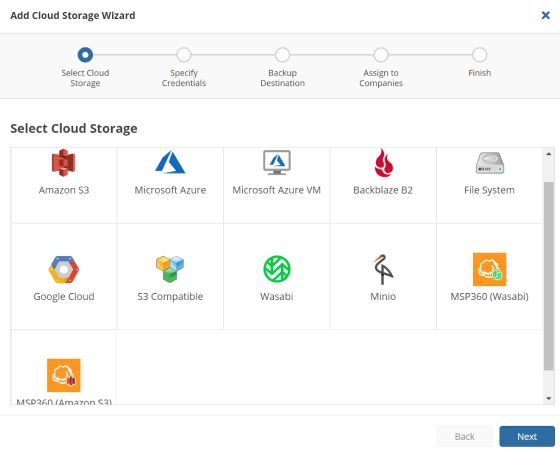Pick the Microsoft Azure VM monitor icon
Viewport: 560px width, 450px height.
pyautogui.click(x=277, y=162)
